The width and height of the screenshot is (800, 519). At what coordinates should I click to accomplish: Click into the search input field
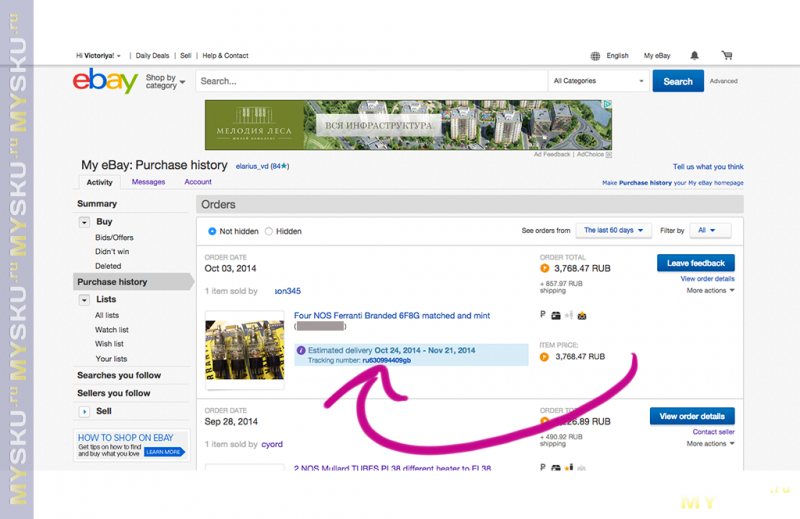tap(370, 81)
